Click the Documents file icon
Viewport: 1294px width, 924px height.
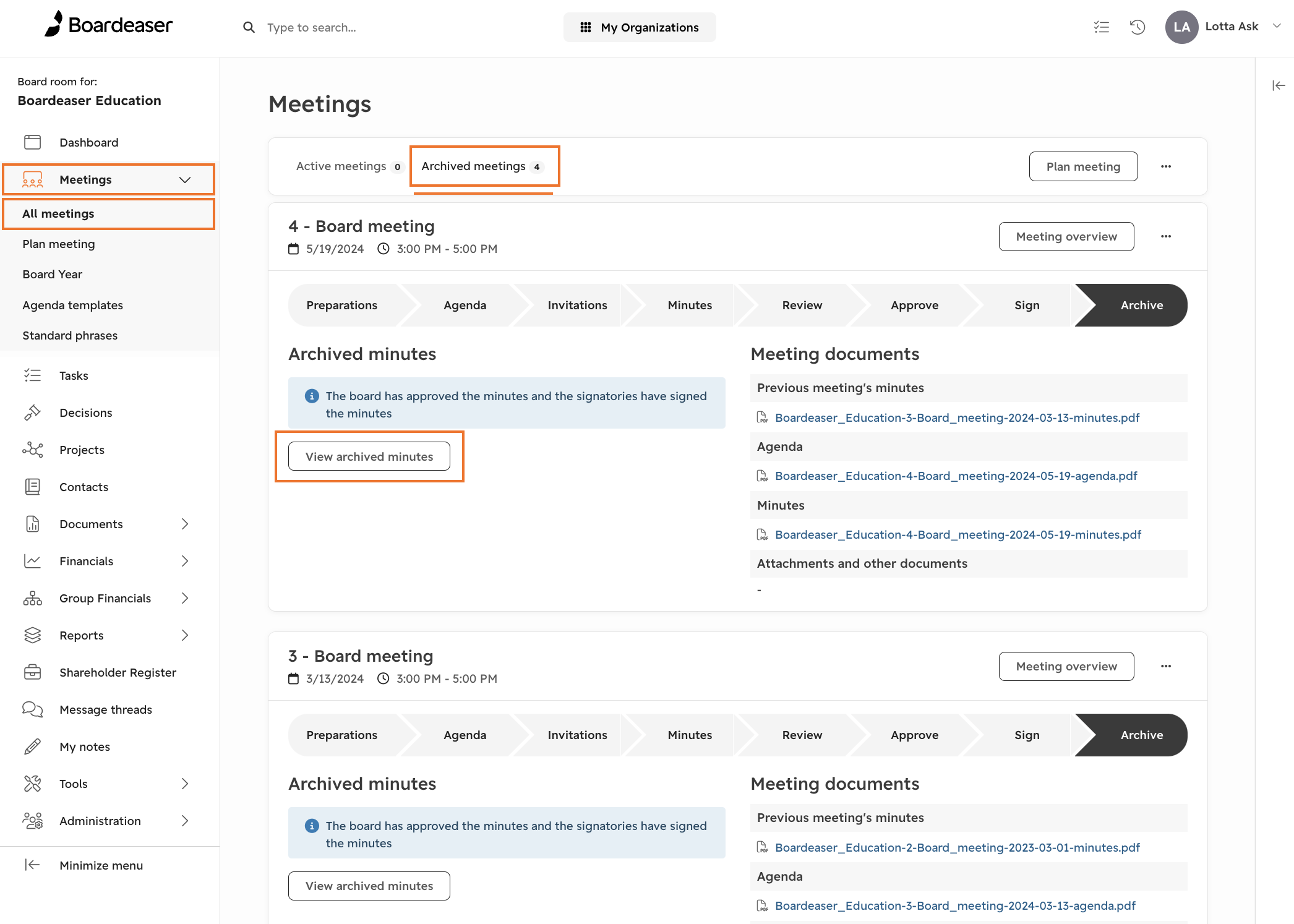32,524
